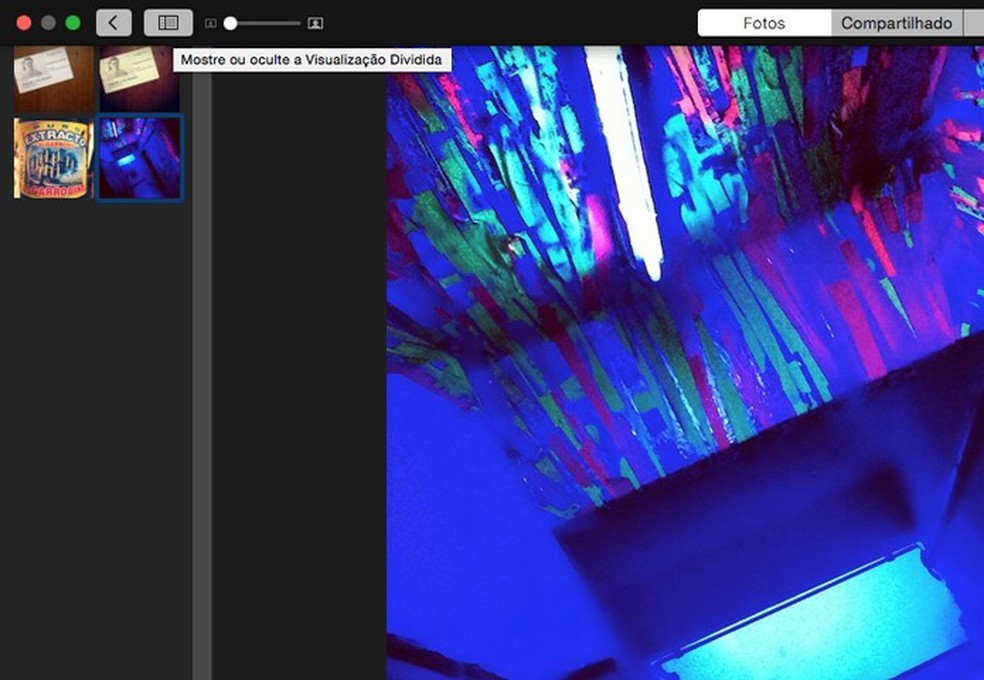
Task: Close the window with red button
Action: coord(24,23)
